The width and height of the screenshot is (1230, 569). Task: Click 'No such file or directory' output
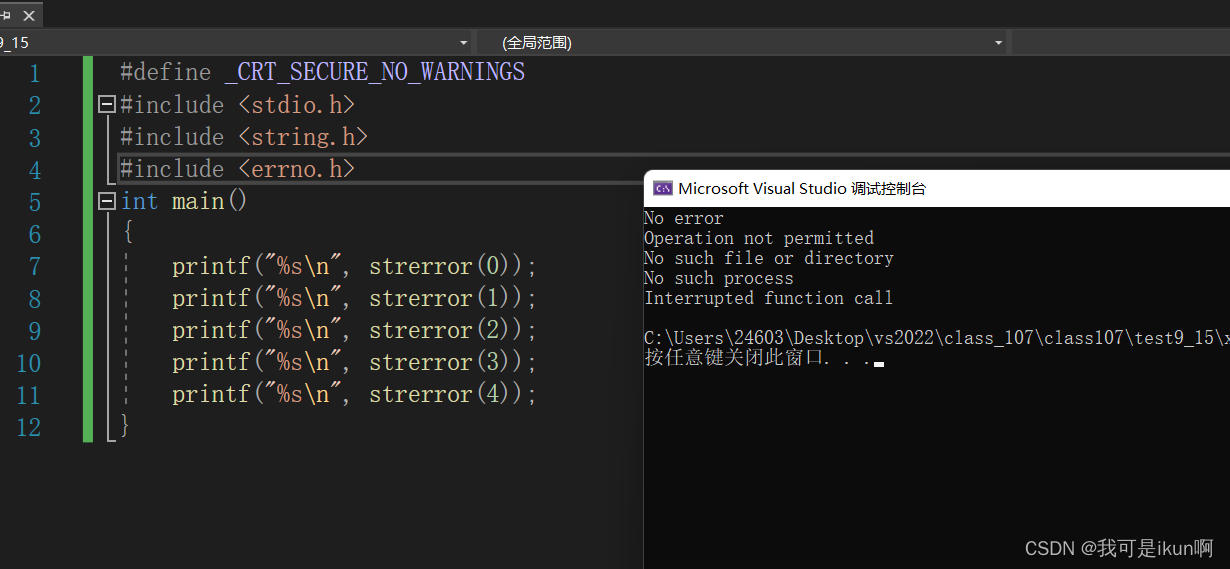769,258
